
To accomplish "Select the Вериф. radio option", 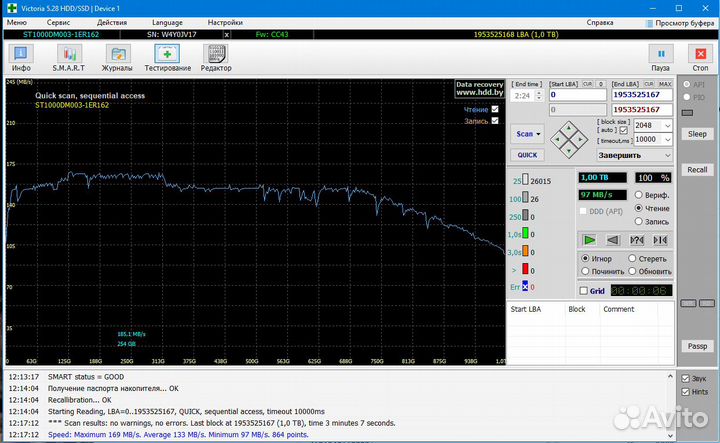I will [636, 194].
